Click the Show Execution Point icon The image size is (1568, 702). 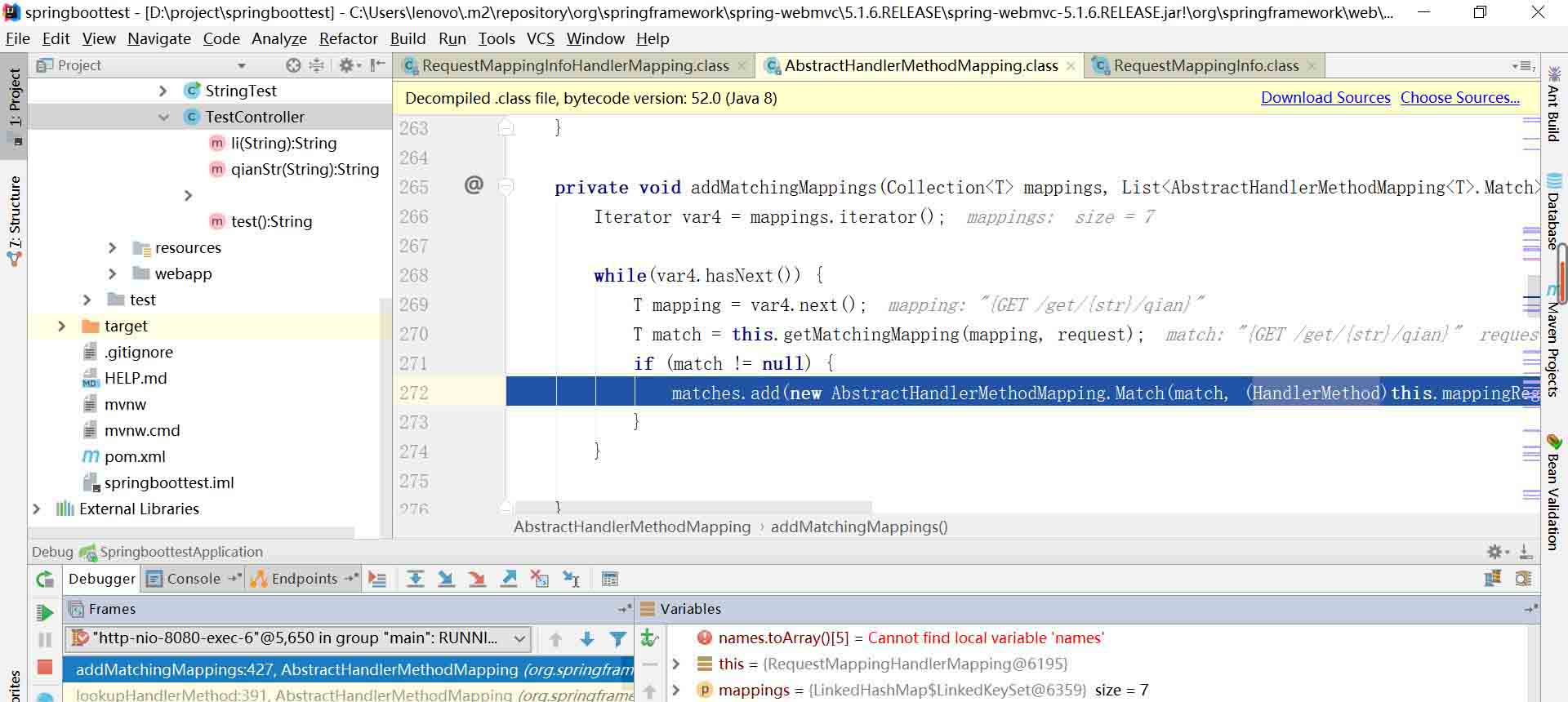pos(377,579)
